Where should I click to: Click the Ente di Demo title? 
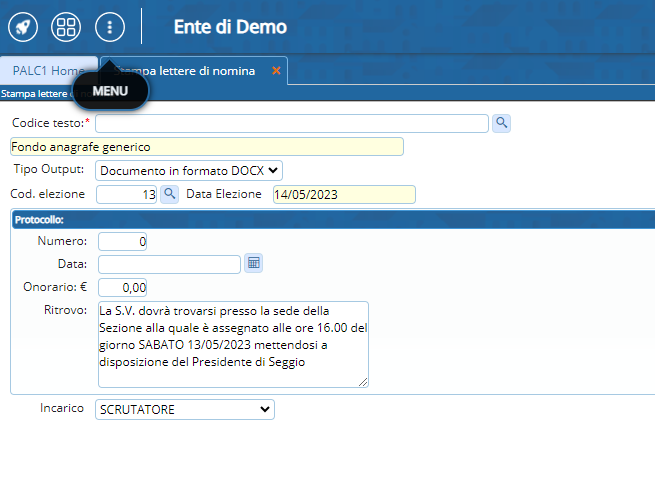(x=230, y=27)
